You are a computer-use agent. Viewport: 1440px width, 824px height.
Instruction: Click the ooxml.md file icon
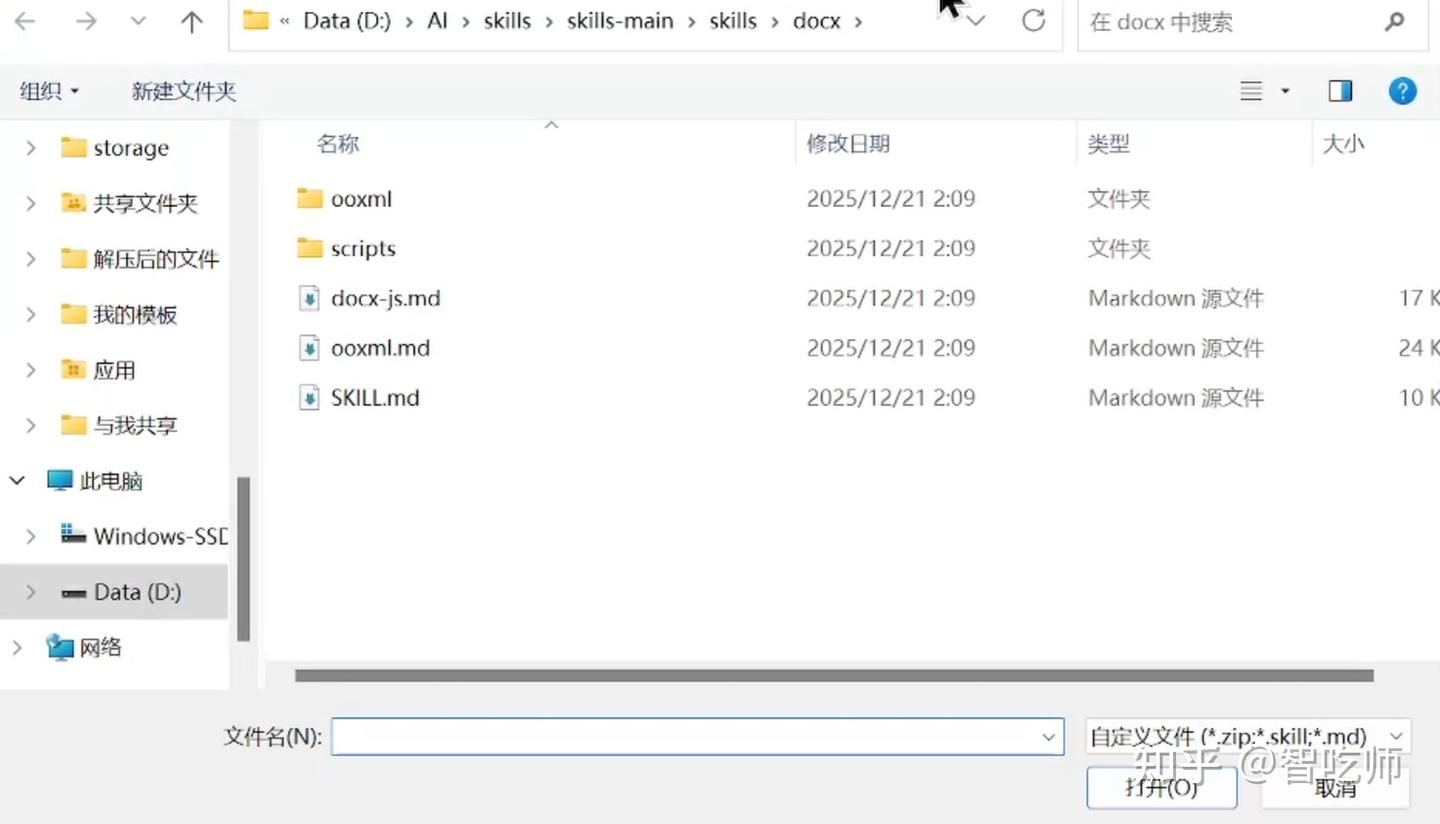(310, 348)
